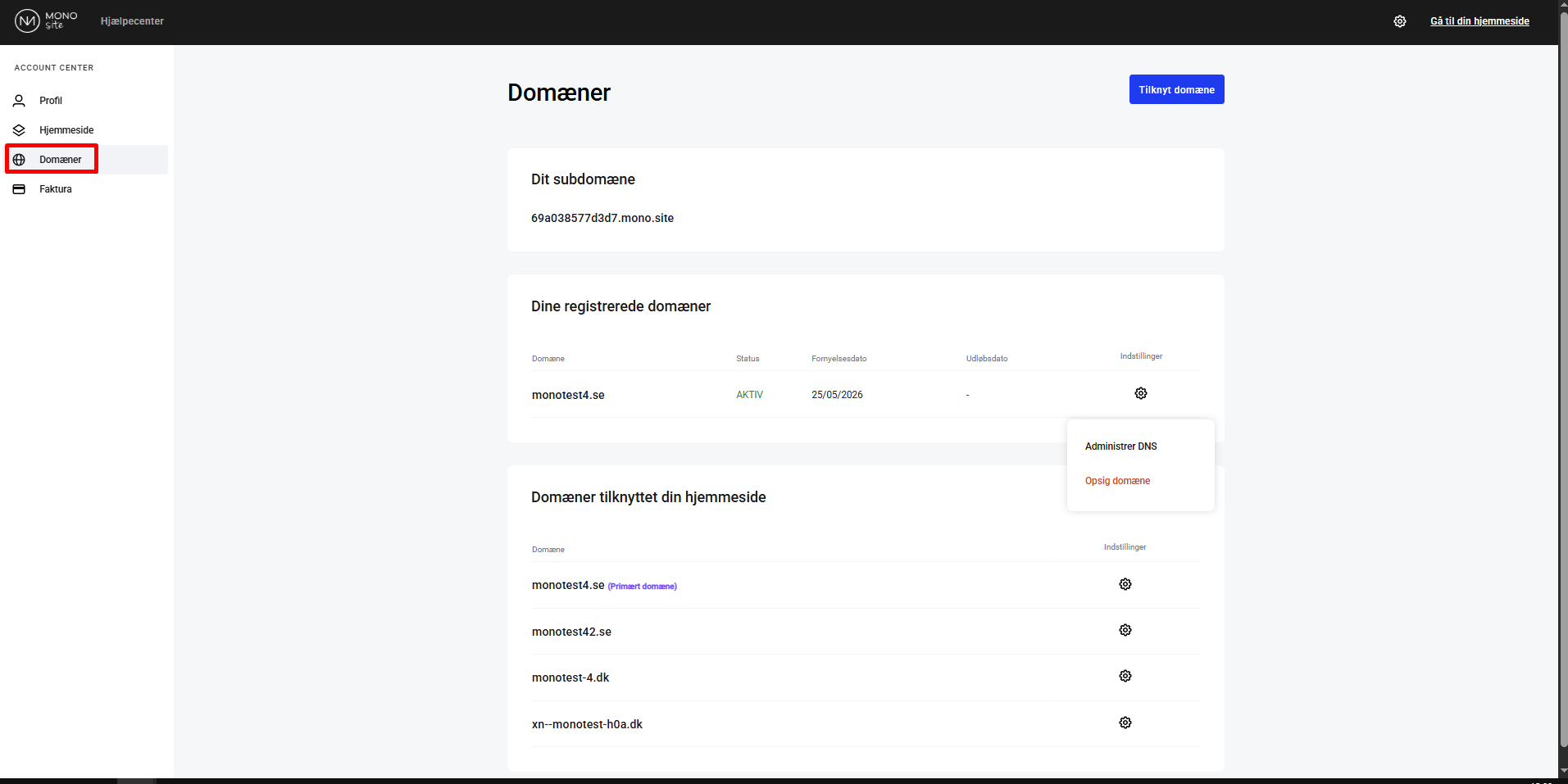Select Administrer DNS from the menu
The width and height of the screenshot is (1568, 784).
pos(1120,446)
